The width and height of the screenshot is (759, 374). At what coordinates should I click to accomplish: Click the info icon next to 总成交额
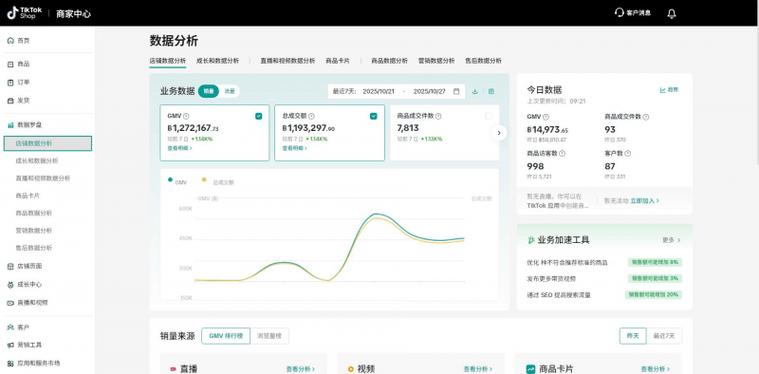(311, 116)
